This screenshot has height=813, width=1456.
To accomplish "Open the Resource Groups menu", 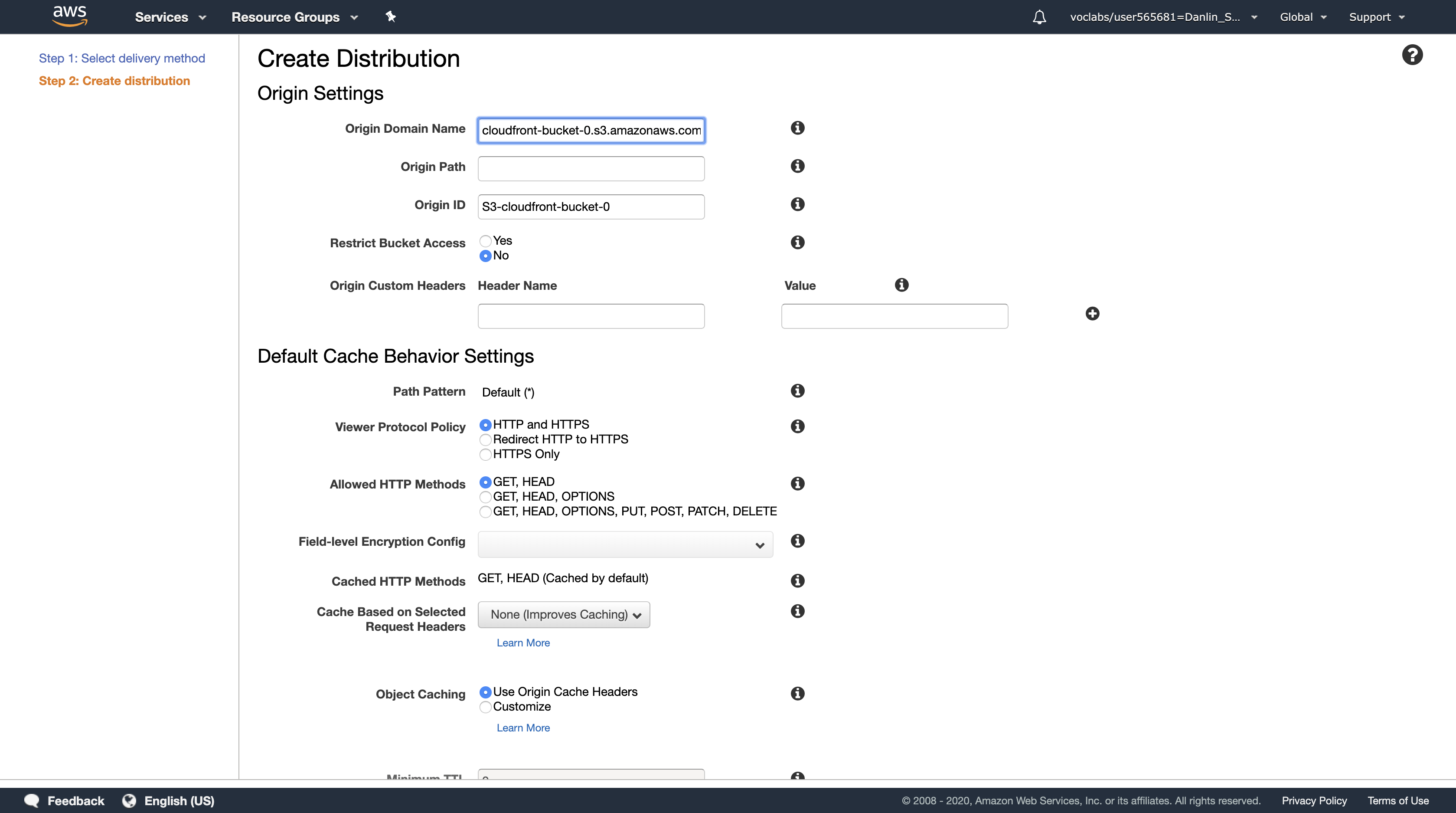I will [294, 17].
